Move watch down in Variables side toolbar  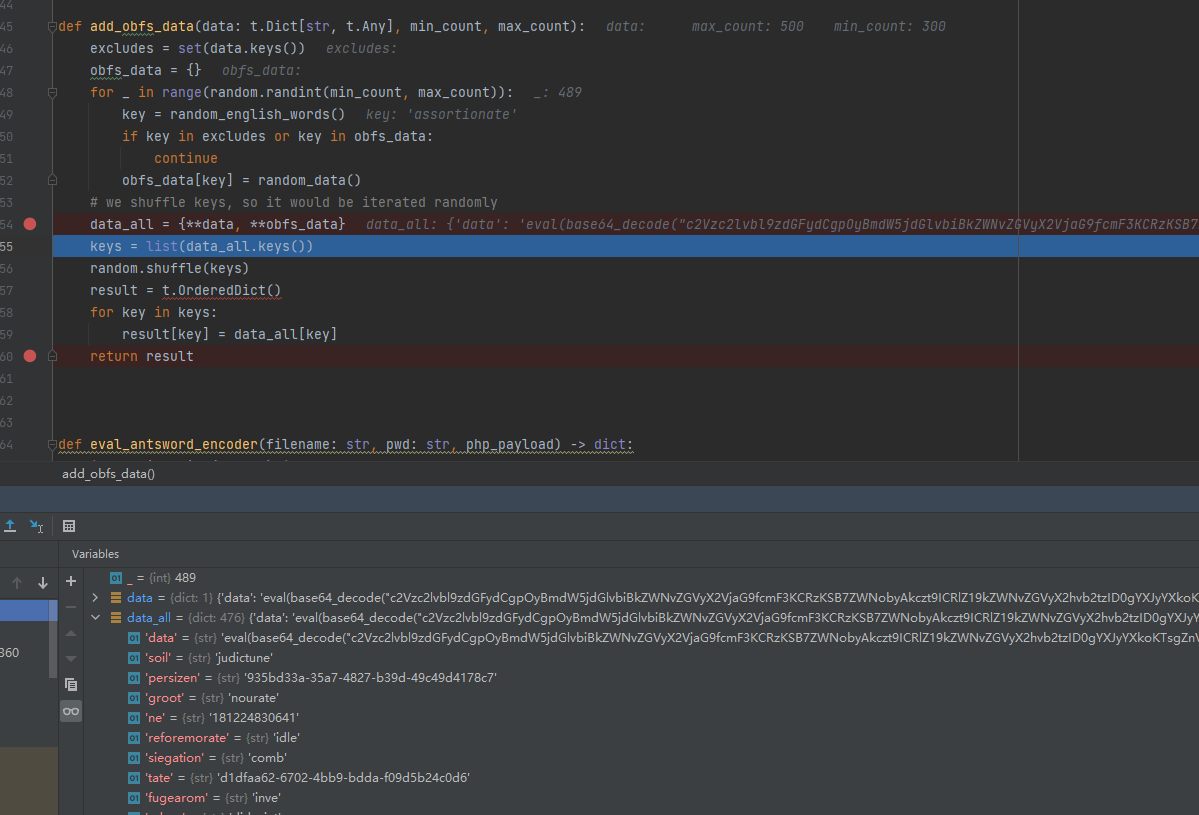point(71,658)
